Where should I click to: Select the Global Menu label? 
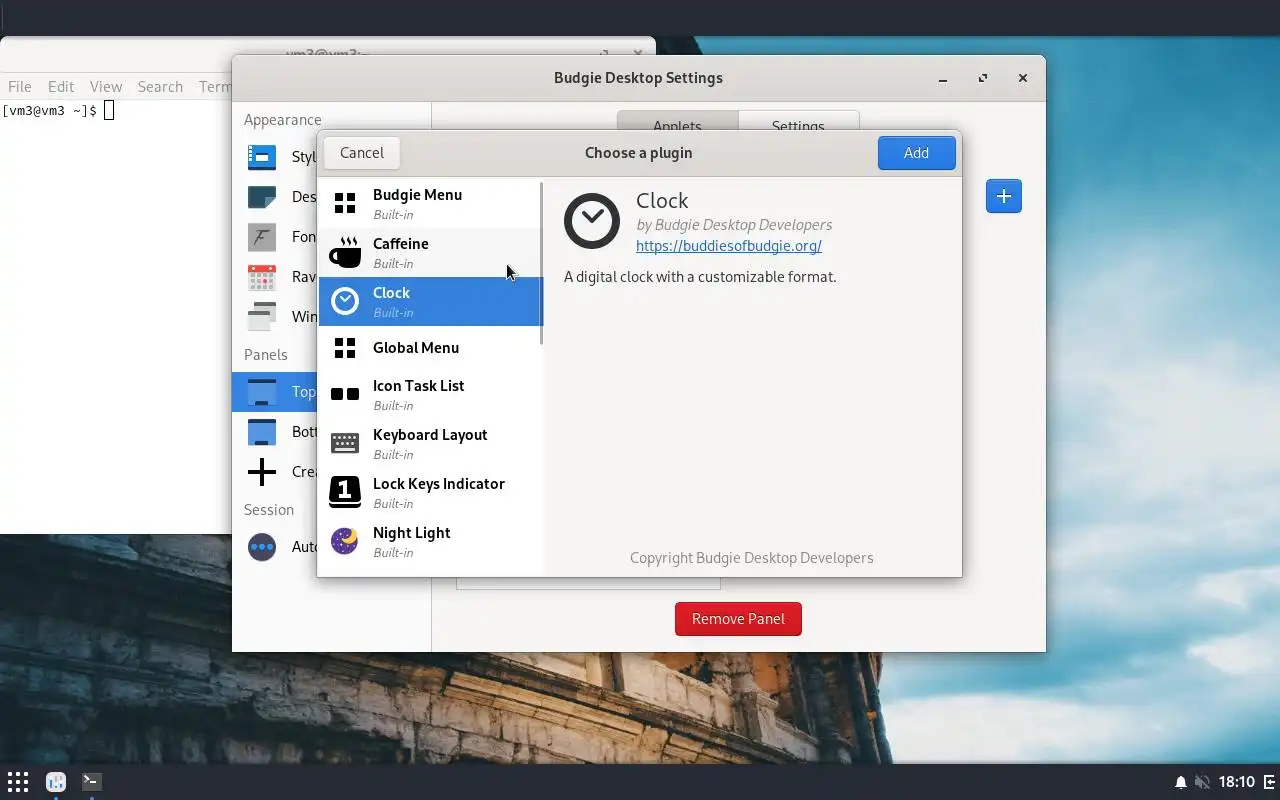416,348
